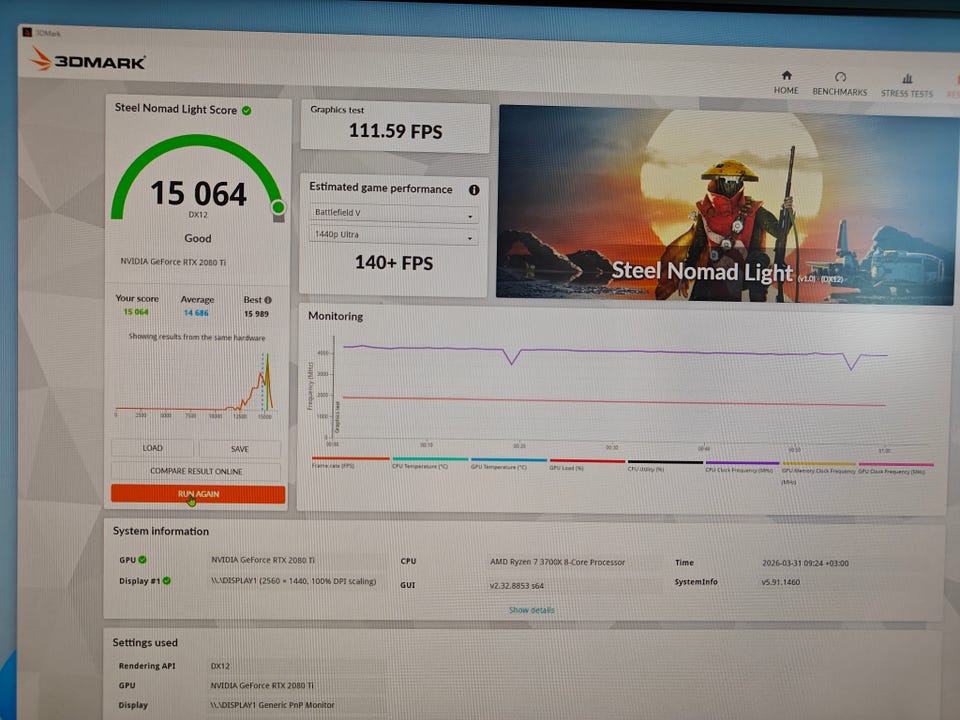960x720 pixels.
Task: Open the Home tab icon
Action: tap(786, 75)
